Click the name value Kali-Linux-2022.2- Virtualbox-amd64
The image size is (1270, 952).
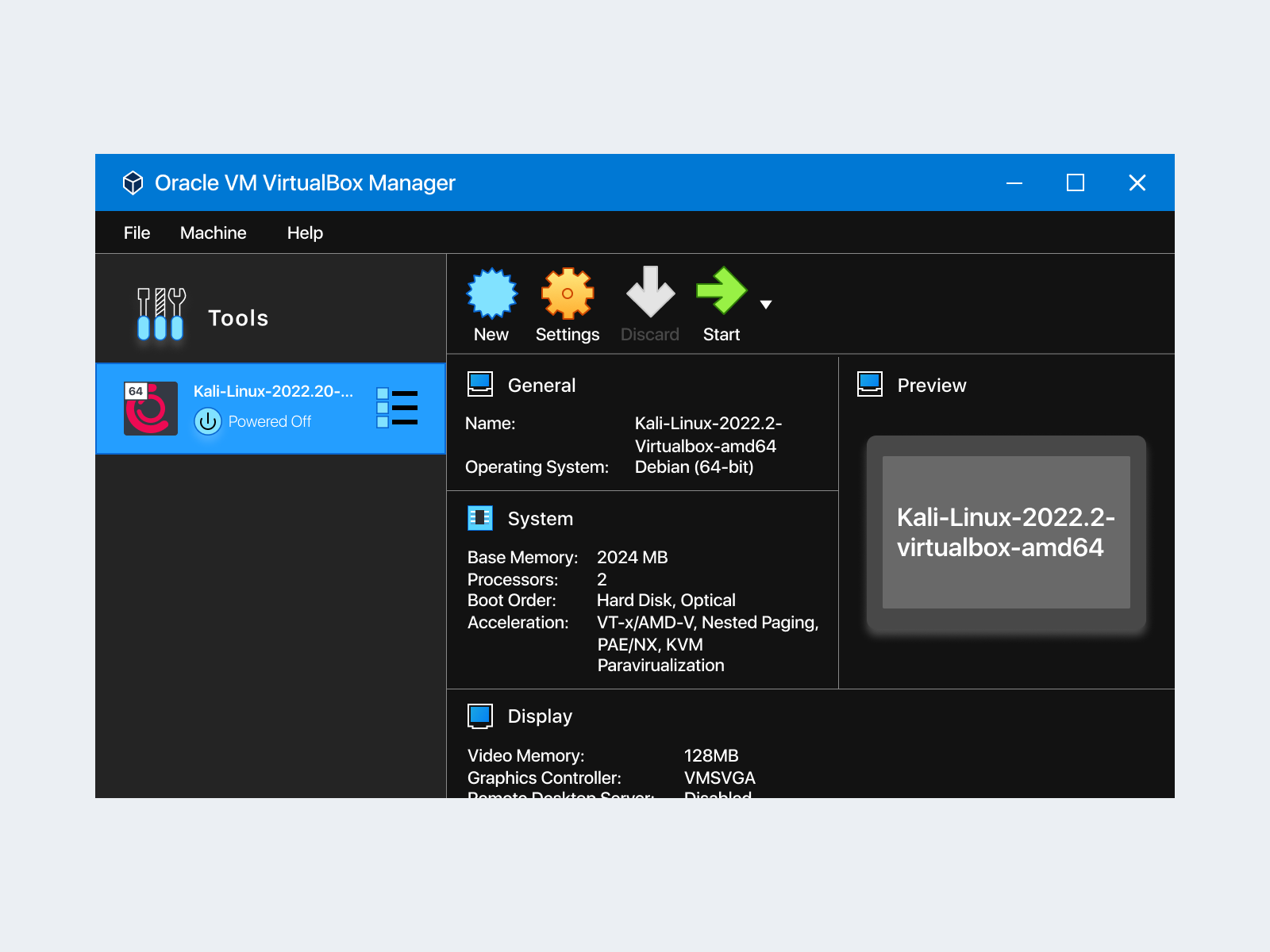[x=708, y=434]
